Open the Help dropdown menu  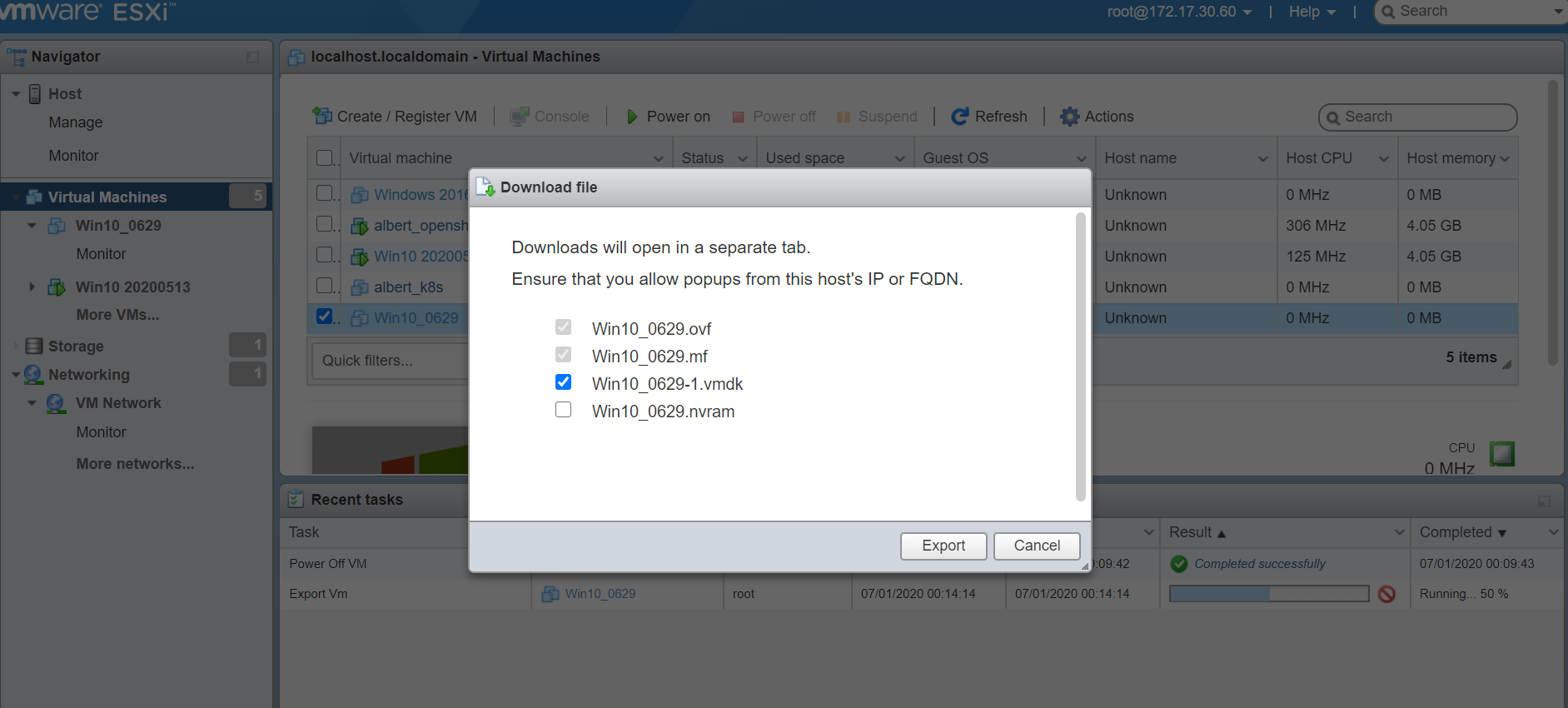pos(1312,12)
